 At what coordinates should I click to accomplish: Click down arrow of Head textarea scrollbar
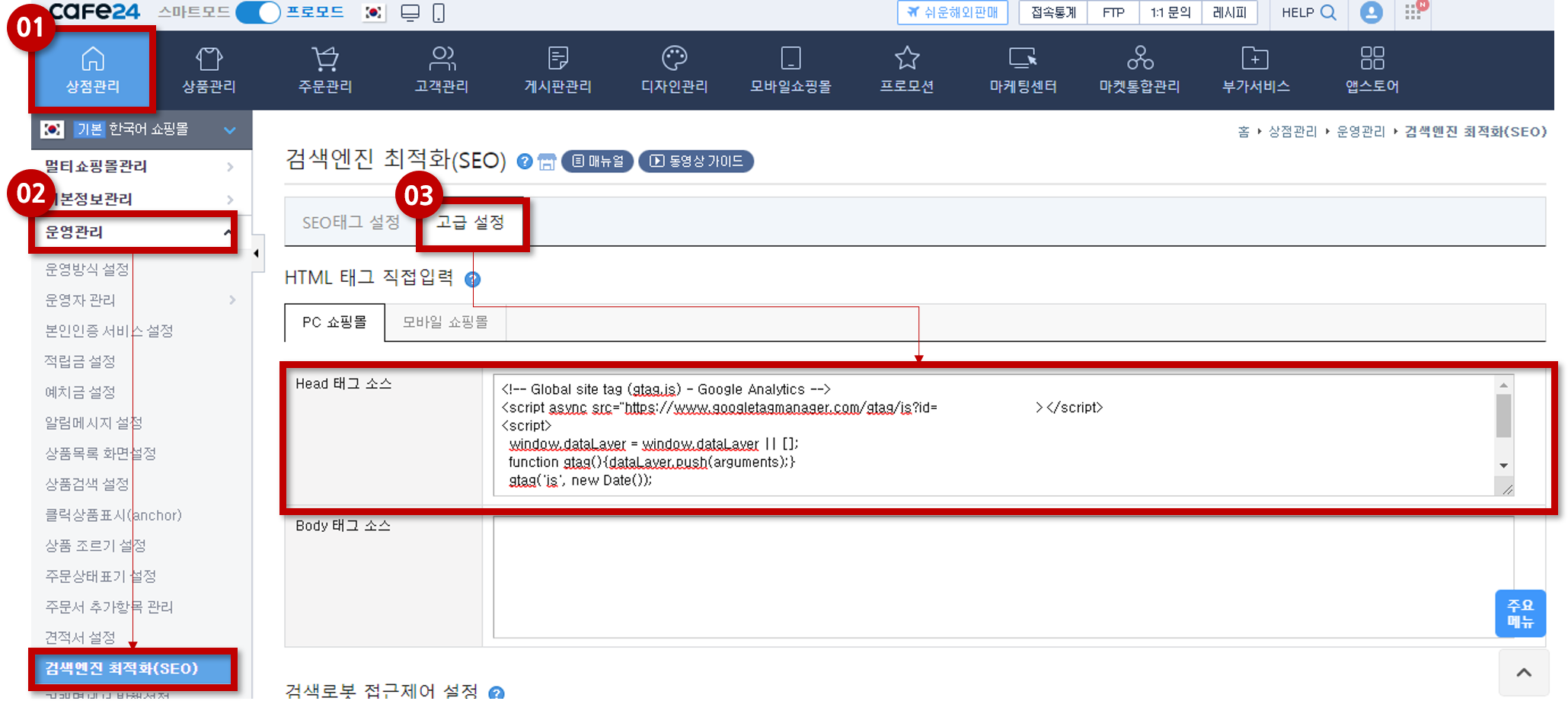(1504, 466)
